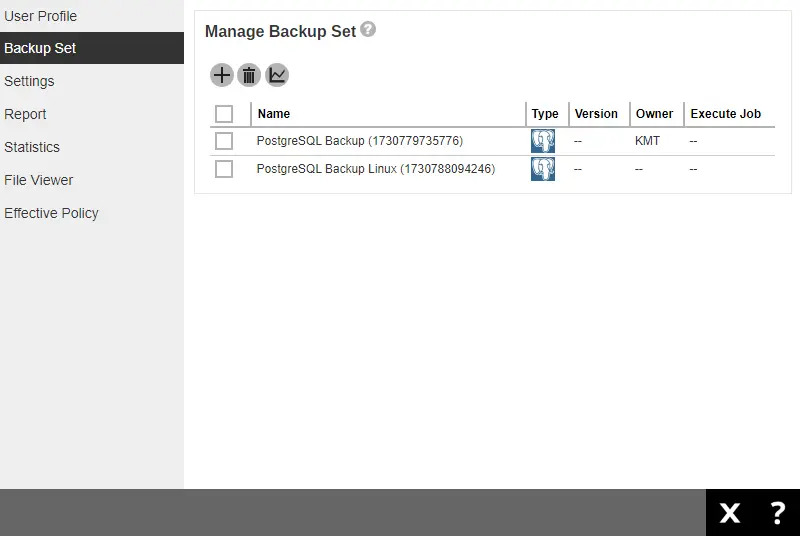The image size is (800, 536).
Task: Close the panel with the X icon
Action: [730, 513]
